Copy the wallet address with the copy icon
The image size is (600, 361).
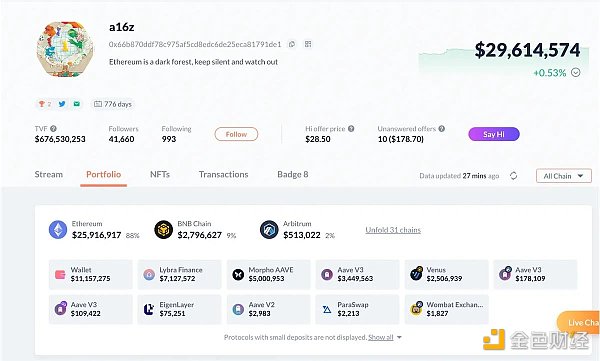click(x=292, y=44)
